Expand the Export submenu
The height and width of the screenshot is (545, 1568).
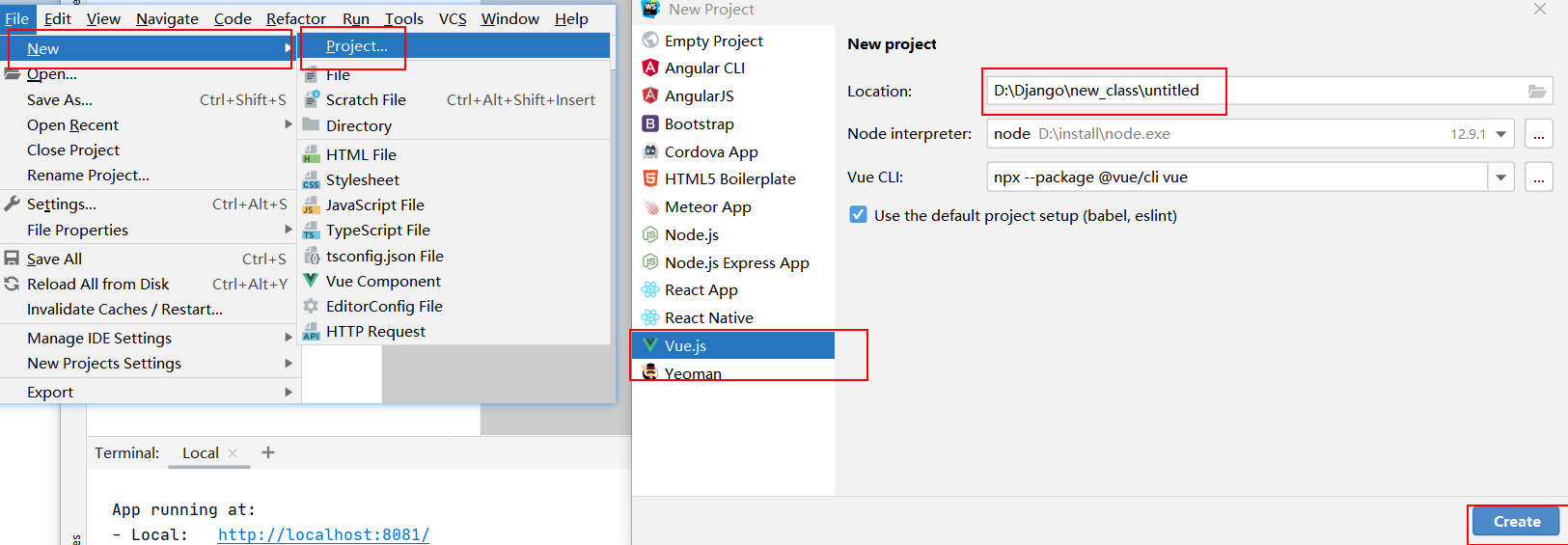[x=288, y=392]
